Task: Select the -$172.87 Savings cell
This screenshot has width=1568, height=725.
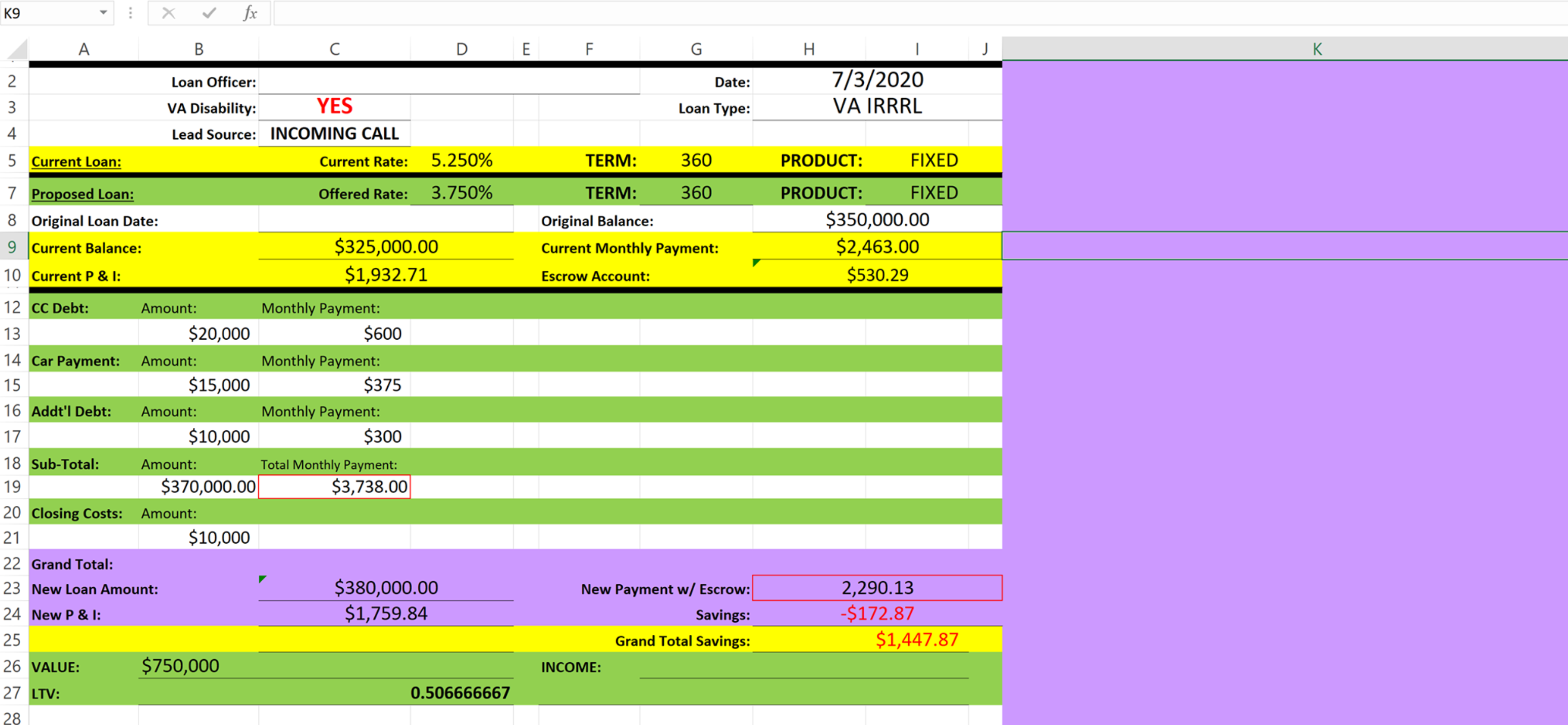Action: [x=877, y=614]
